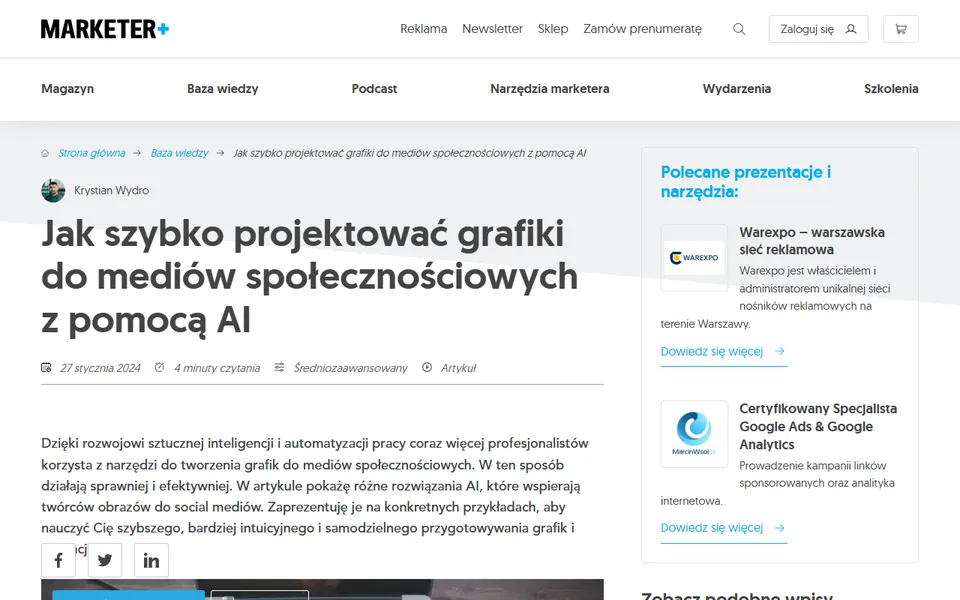Open the Podcast menu item
The width and height of the screenshot is (960, 600).
tap(374, 89)
